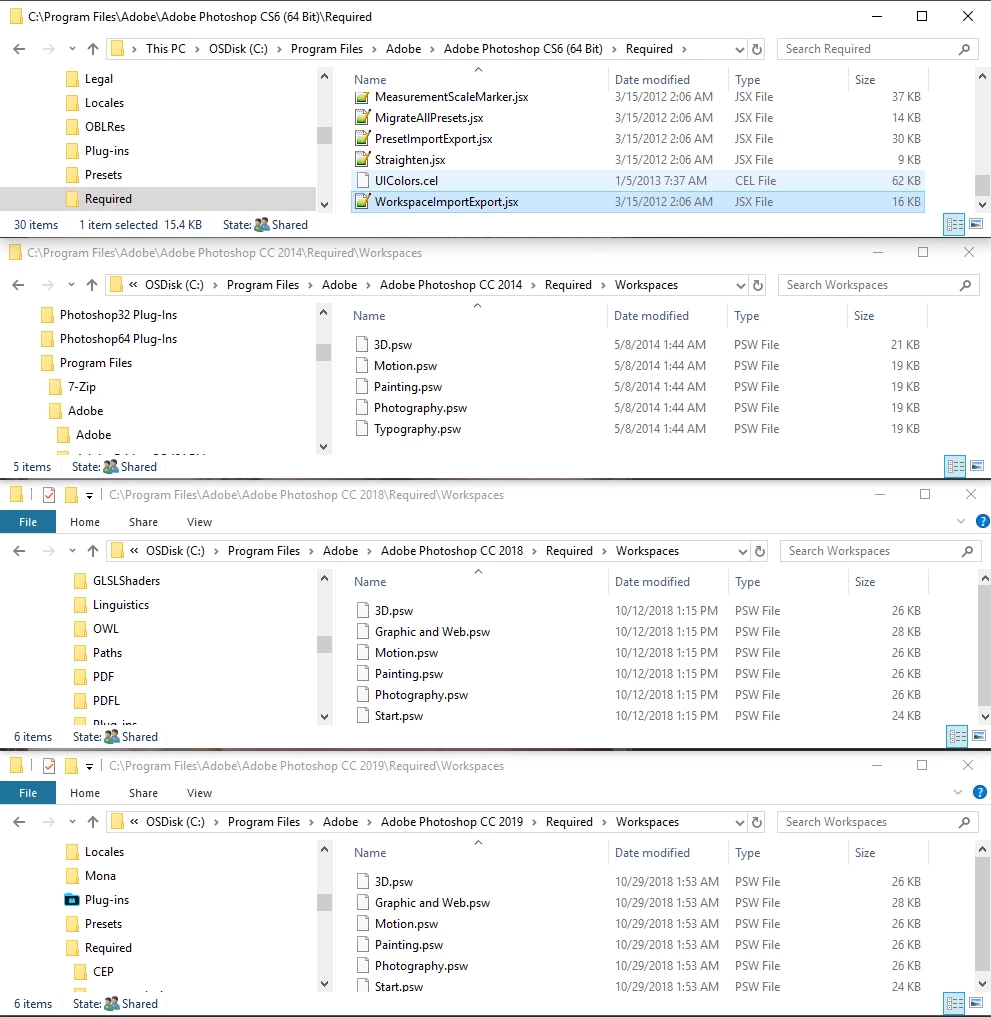Viewport: 991px width, 1017px height.
Task: Select the MeasurementScaleMarker.jsx file icon
Action: pyautogui.click(x=363, y=97)
